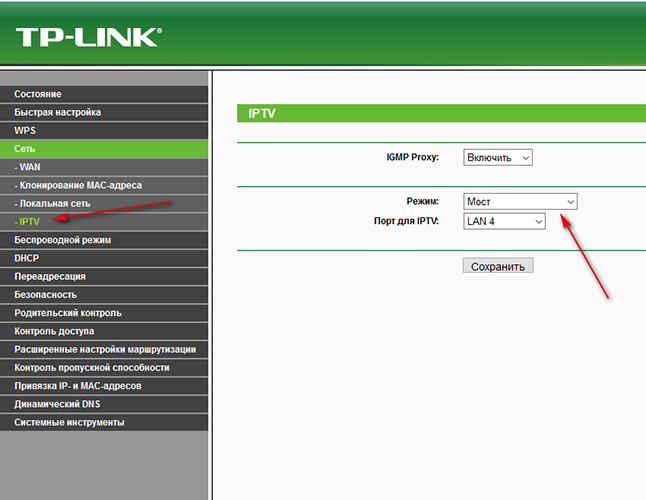Image resolution: width=646 pixels, height=500 pixels.
Task: Click the TP-LINK logo
Action: [88, 37]
